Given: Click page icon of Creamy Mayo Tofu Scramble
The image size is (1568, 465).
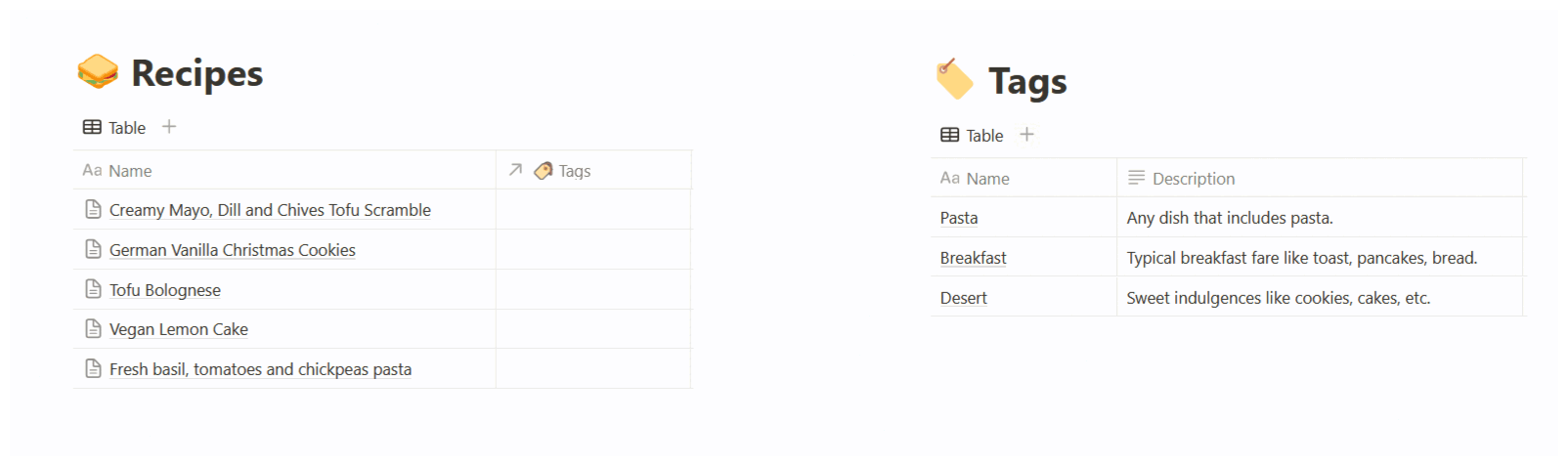Looking at the screenshot, I should (x=94, y=209).
